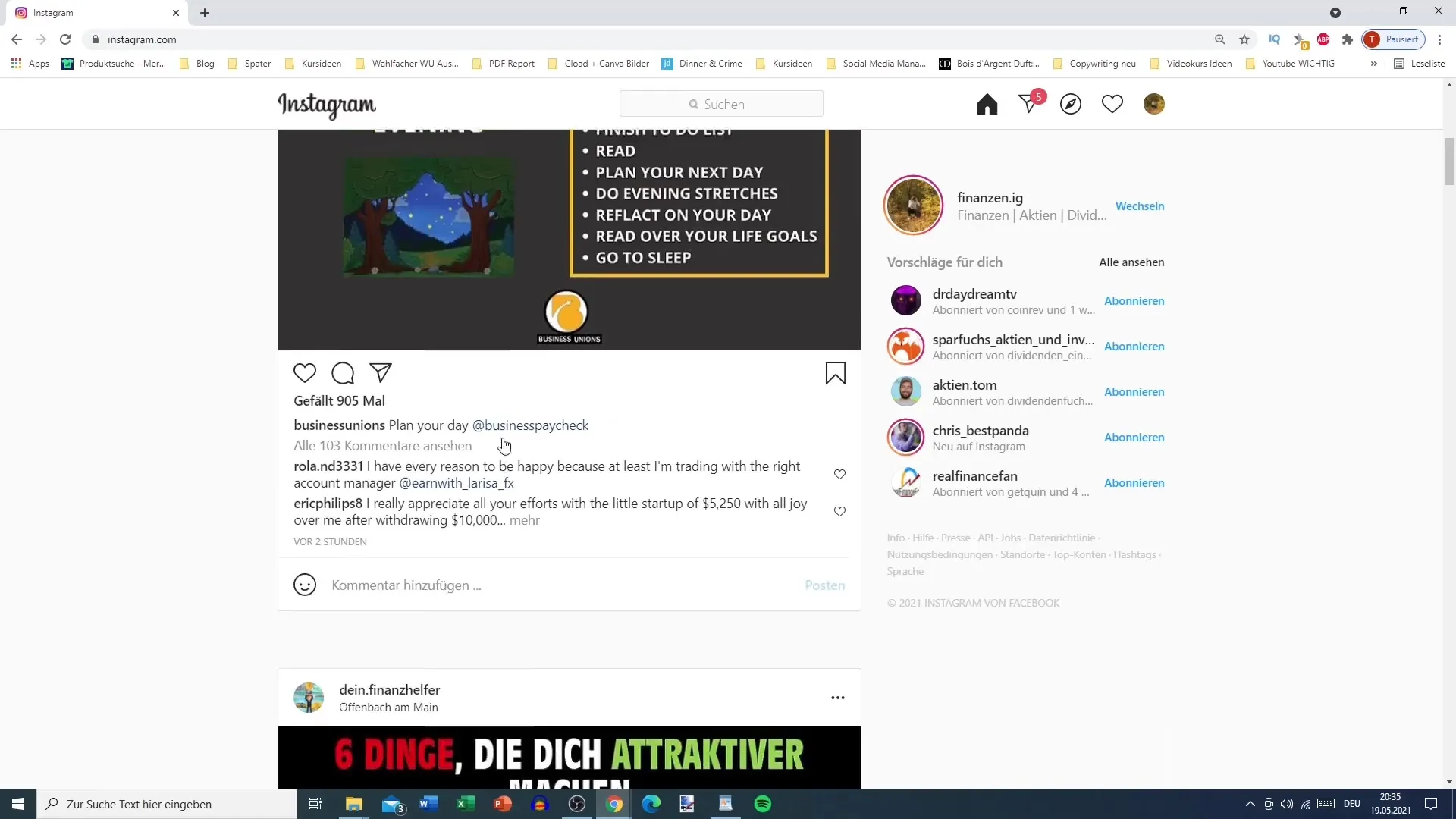Like the rola.nd3331 comment
This screenshot has width=1456, height=819.
(x=839, y=474)
